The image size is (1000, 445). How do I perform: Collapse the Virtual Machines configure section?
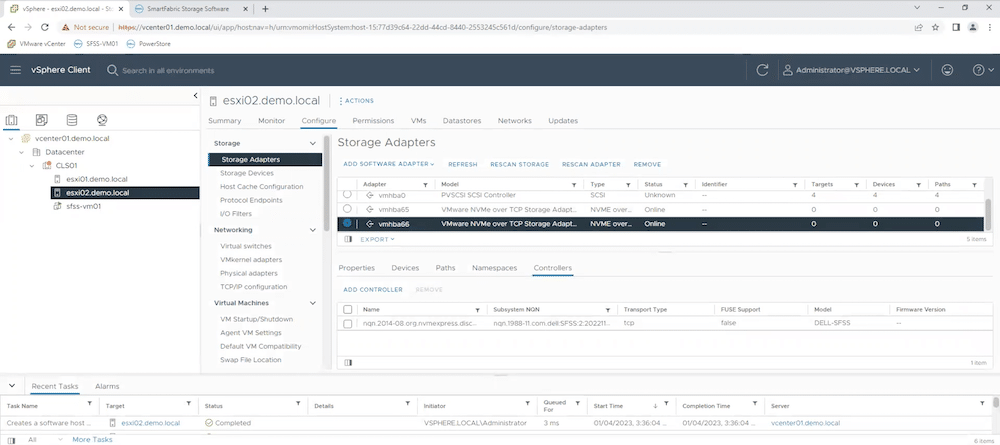pyautogui.click(x=312, y=303)
